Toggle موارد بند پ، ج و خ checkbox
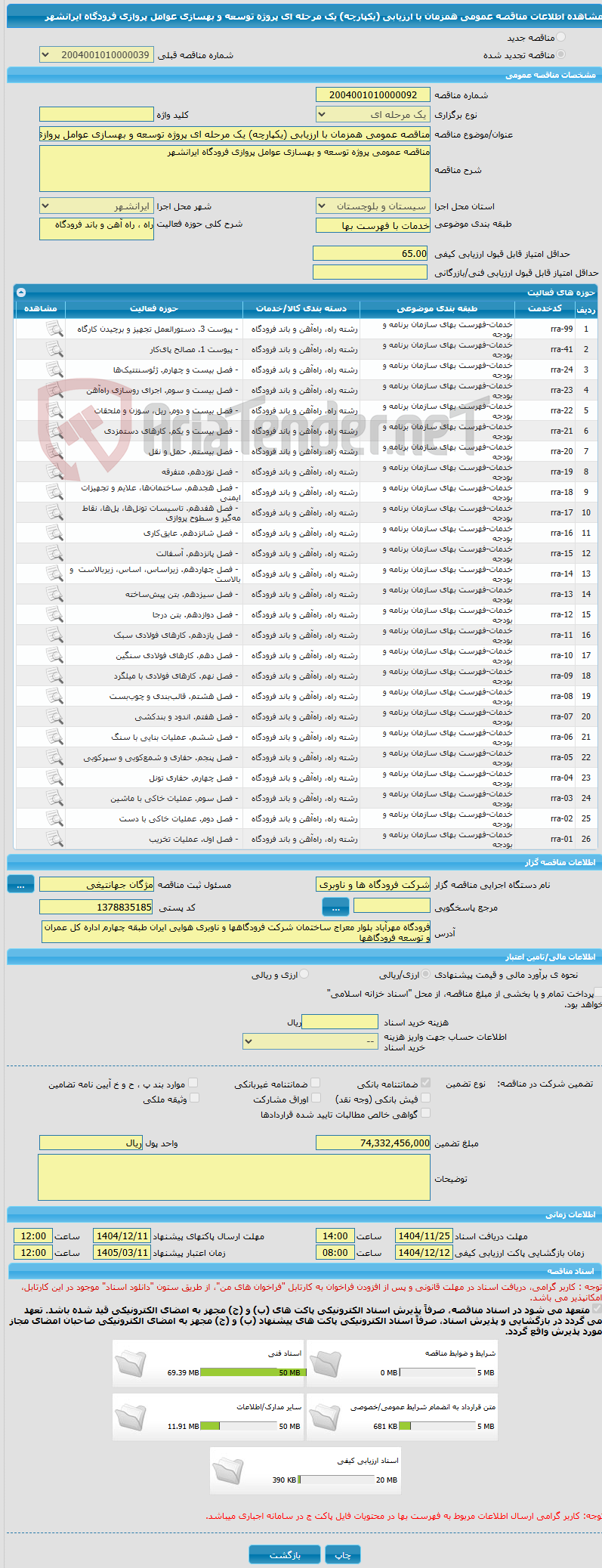This screenshot has width=602, height=1568. 193,1083
